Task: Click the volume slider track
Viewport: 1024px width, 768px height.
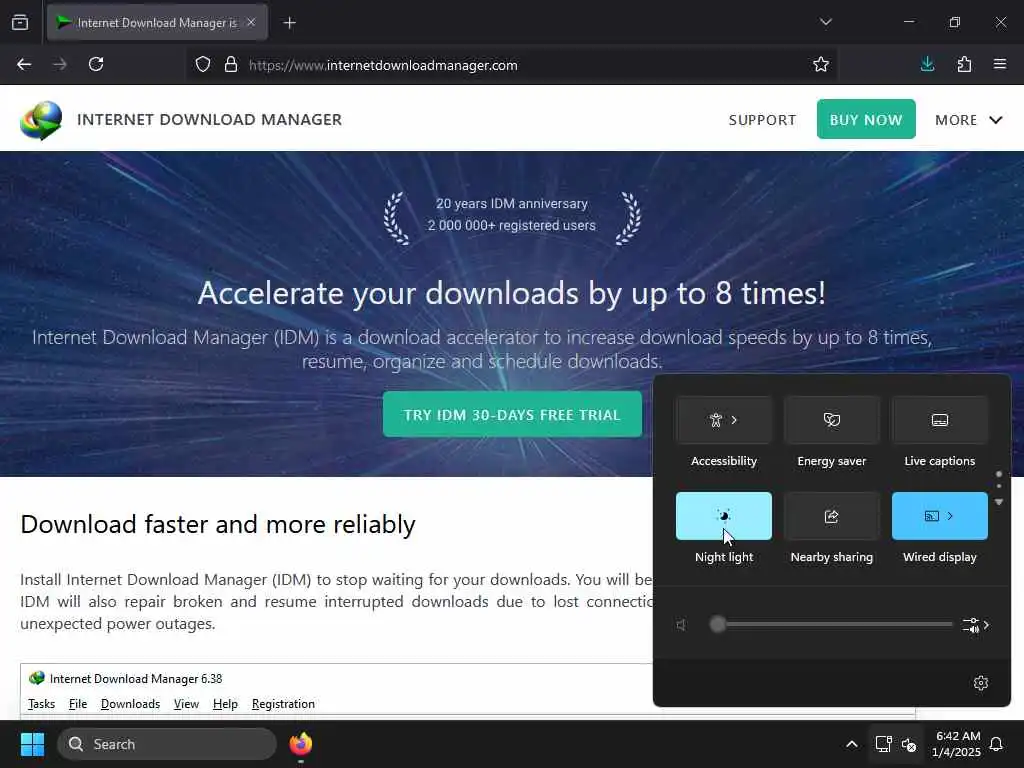Action: [831, 624]
